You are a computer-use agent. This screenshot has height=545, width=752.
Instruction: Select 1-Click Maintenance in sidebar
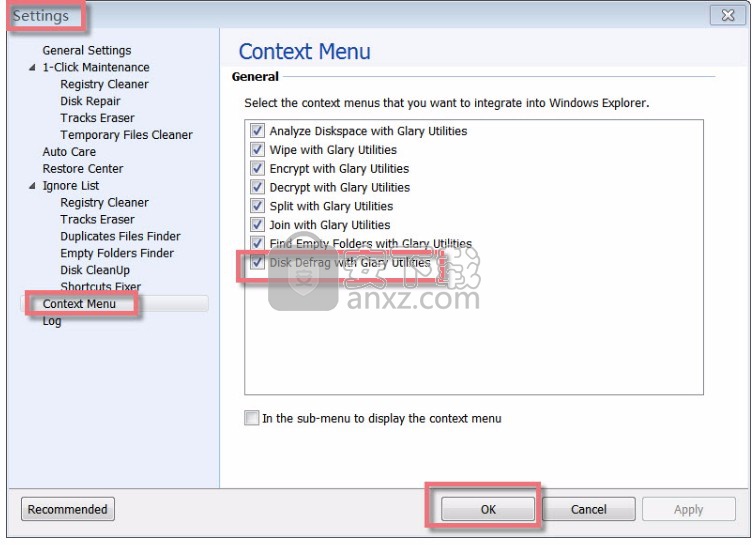click(x=96, y=67)
